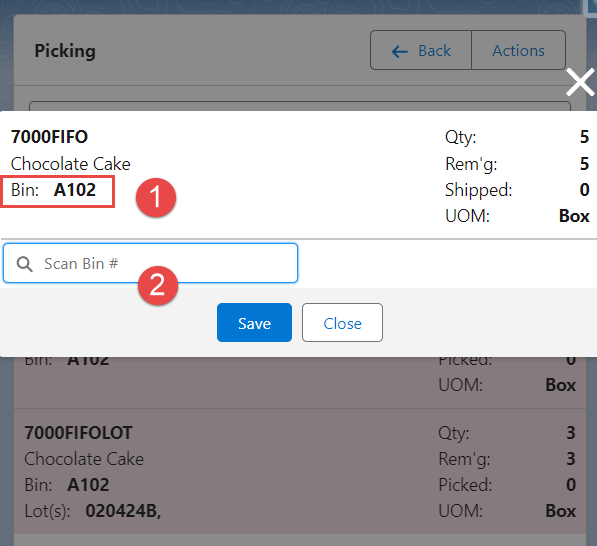Click the UOM Box value in dialog
The height and width of the screenshot is (546, 597).
[574, 216]
